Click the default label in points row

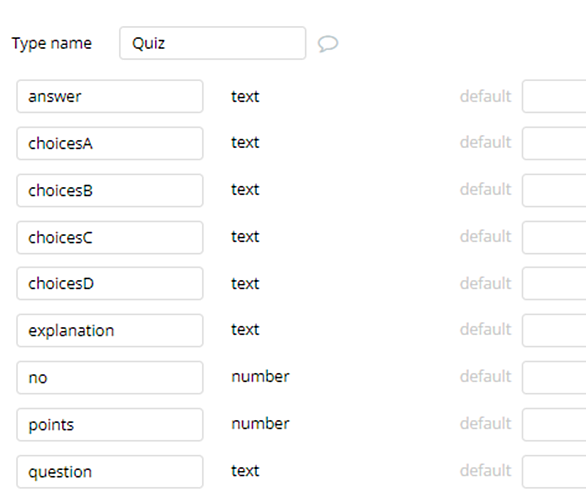click(x=485, y=423)
